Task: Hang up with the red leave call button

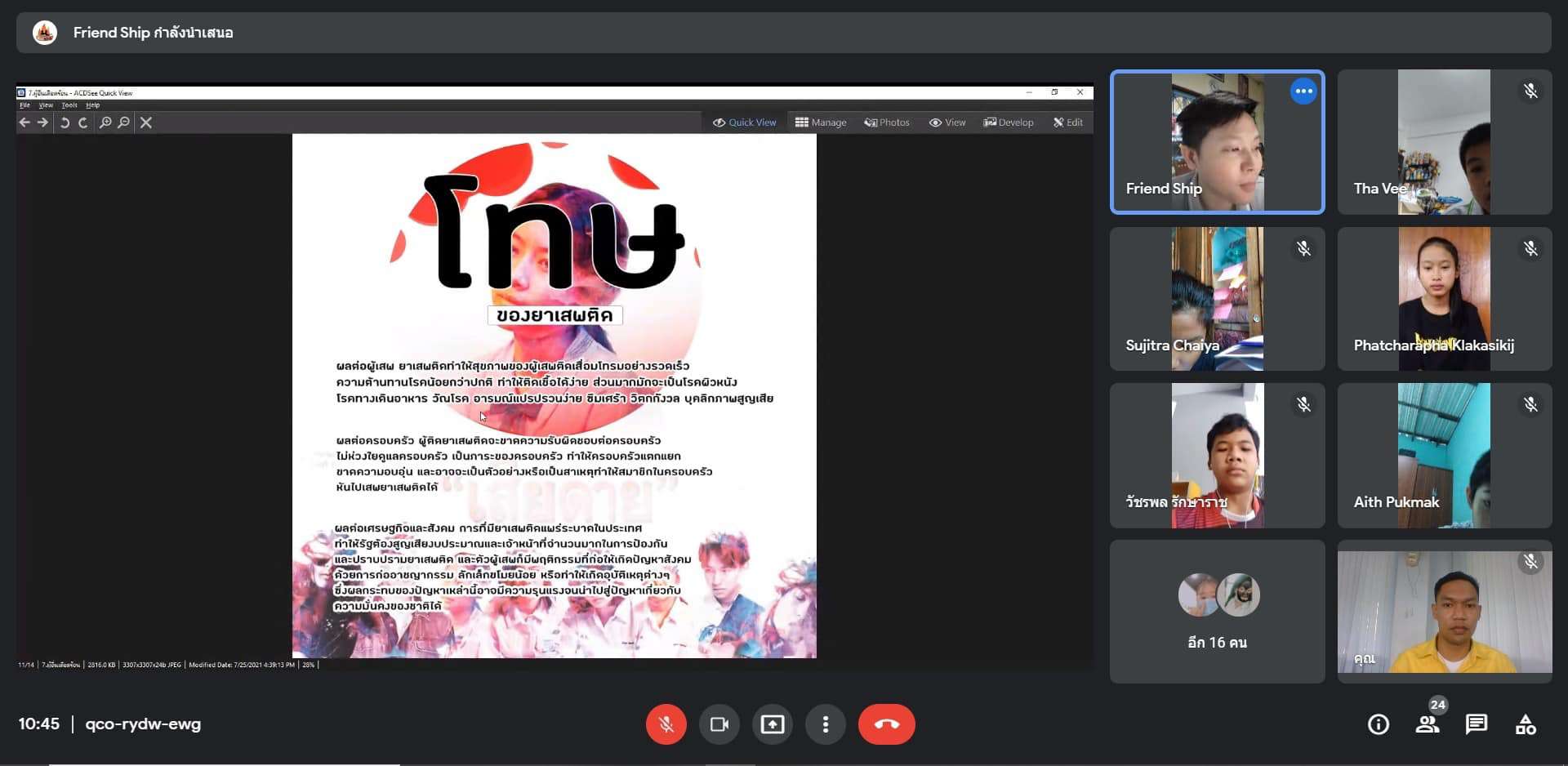Action: 886,724
